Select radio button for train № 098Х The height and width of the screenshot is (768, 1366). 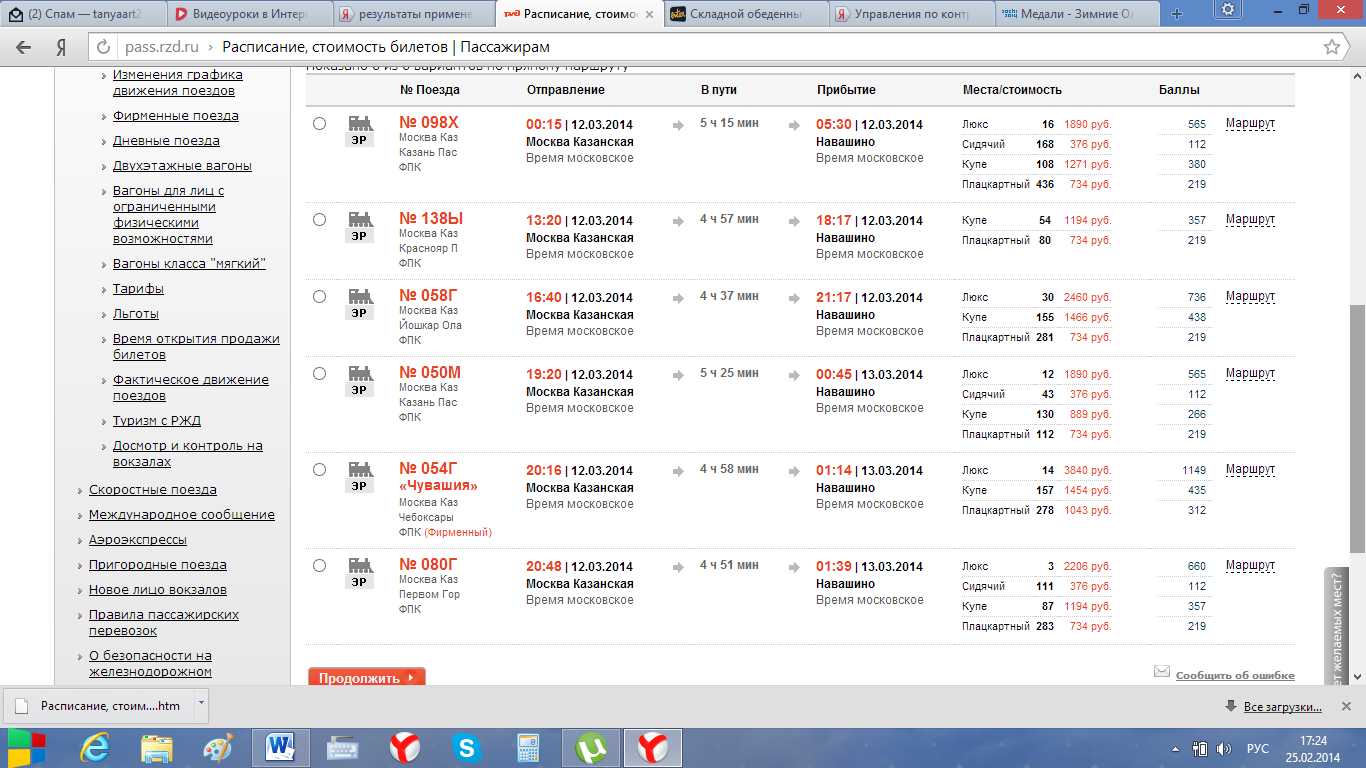(319, 124)
